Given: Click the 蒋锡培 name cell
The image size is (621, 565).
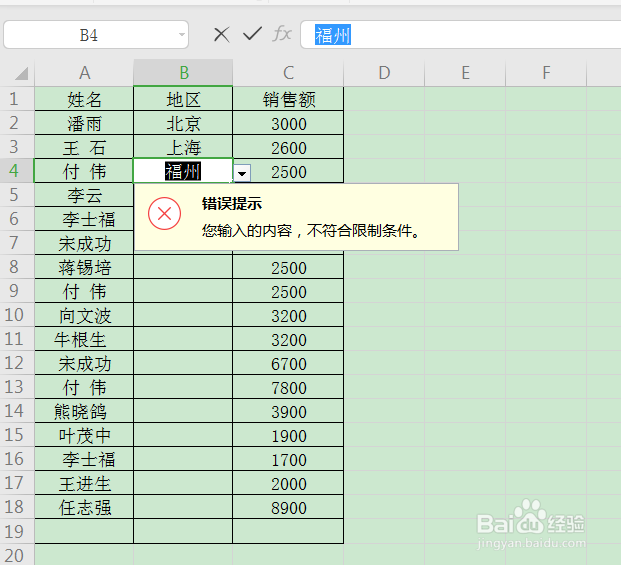Looking at the screenshot, I should tap(84, 267).
